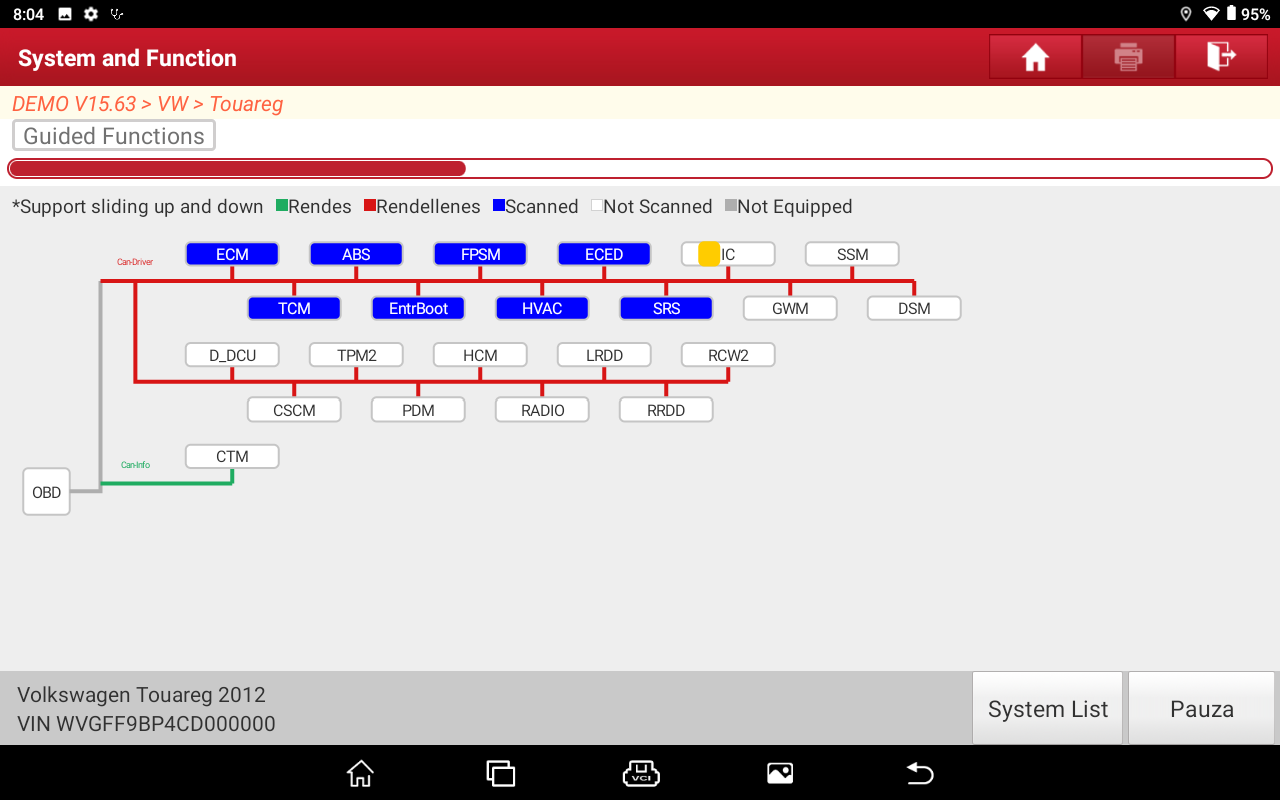
Task: Tap the location pin icon in status bar
Action: coord(1186,14)
